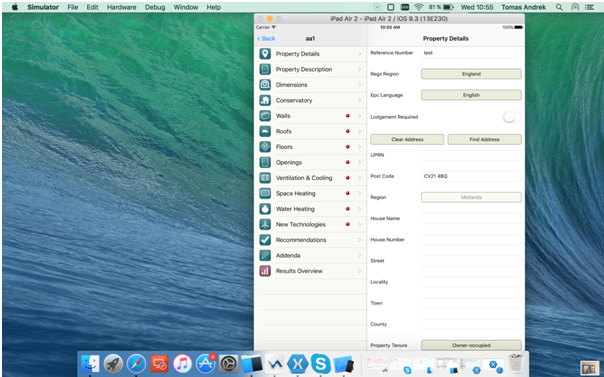Go Back to the previous screen
This screenshot has width=604, height=377.
point(266,39)
